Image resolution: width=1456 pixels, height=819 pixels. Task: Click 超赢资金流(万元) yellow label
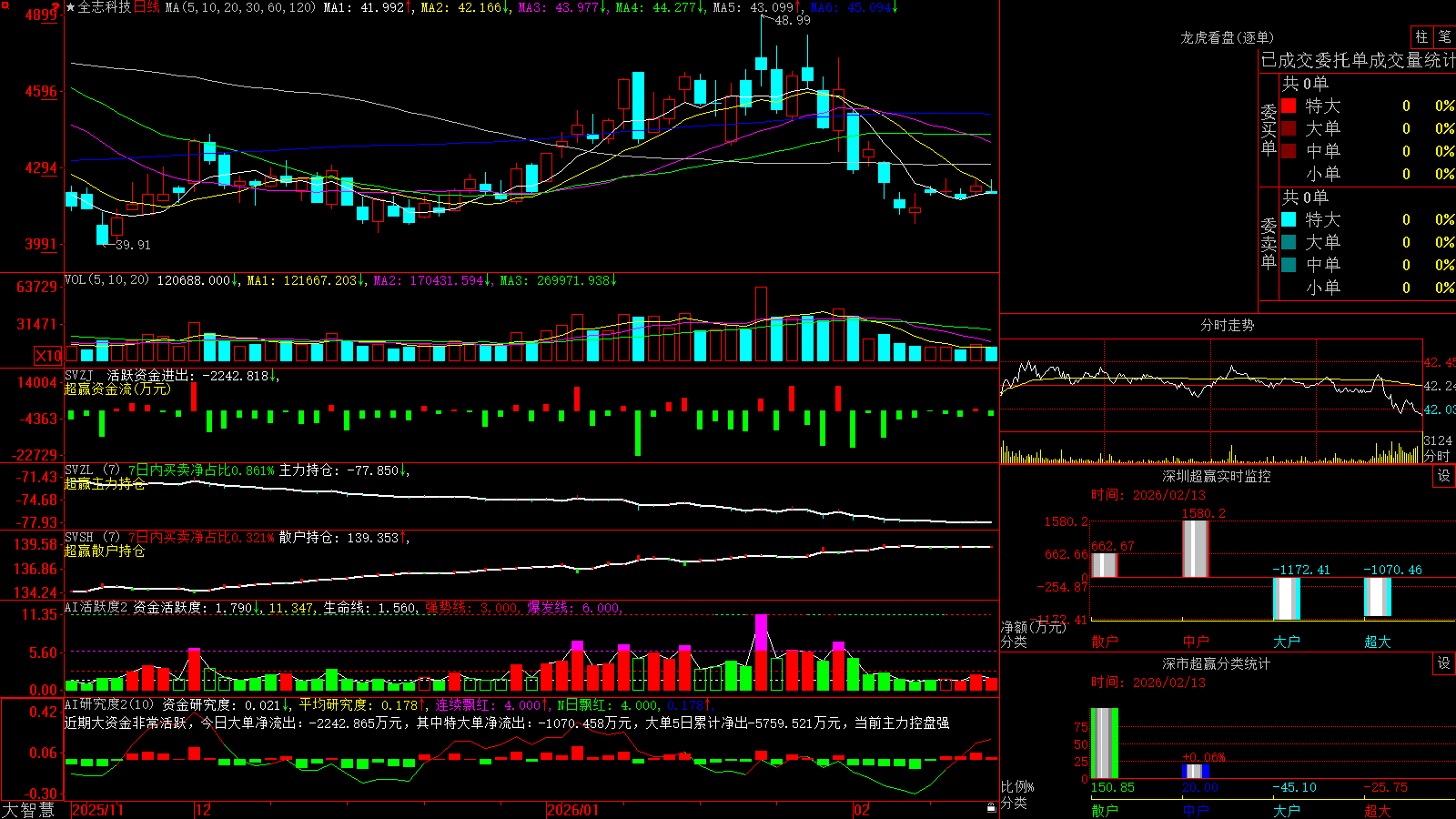[x=117, y=389]
